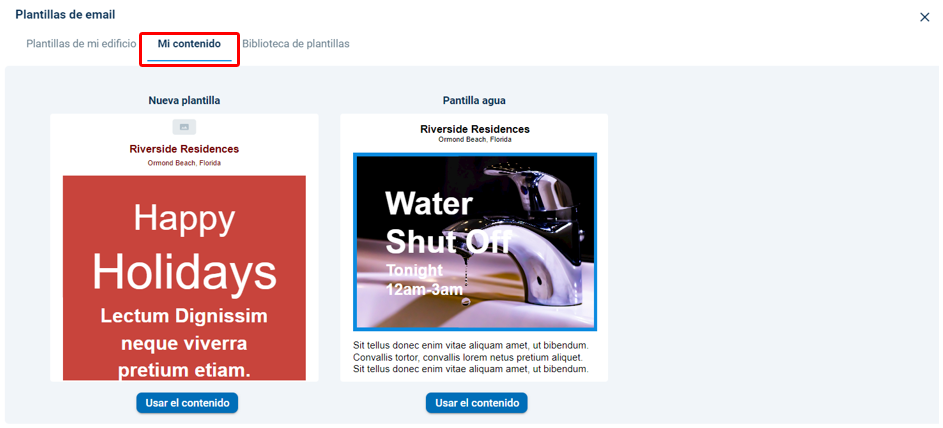Screen dimensions: 943x428
Task: Click the Water Shut Off headline text
Action: click(x=448, y=222)
